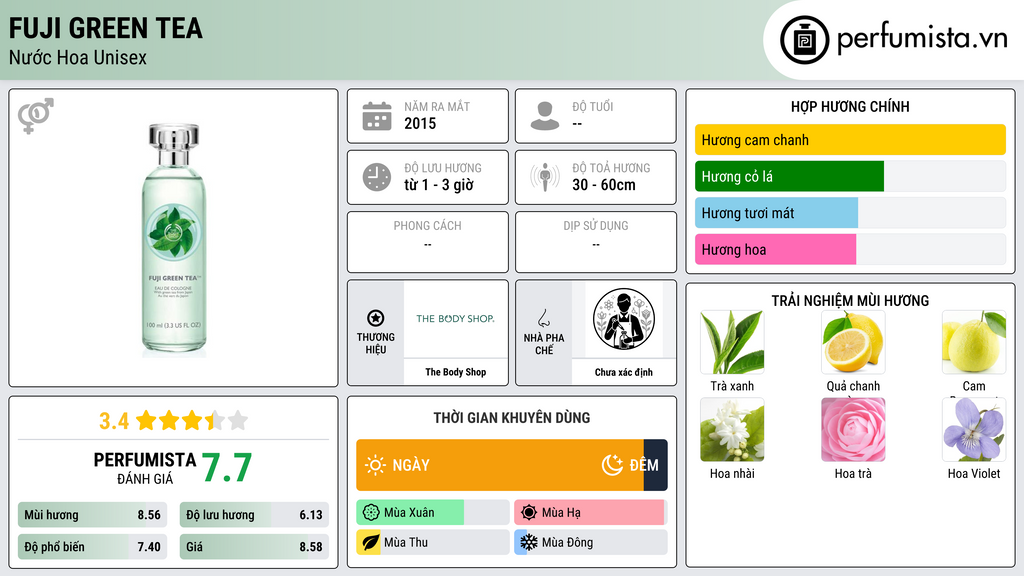Click the green 7.7 Perfumista score
The height and width of the screenshot is (576, 1024).
click(226, 468)
